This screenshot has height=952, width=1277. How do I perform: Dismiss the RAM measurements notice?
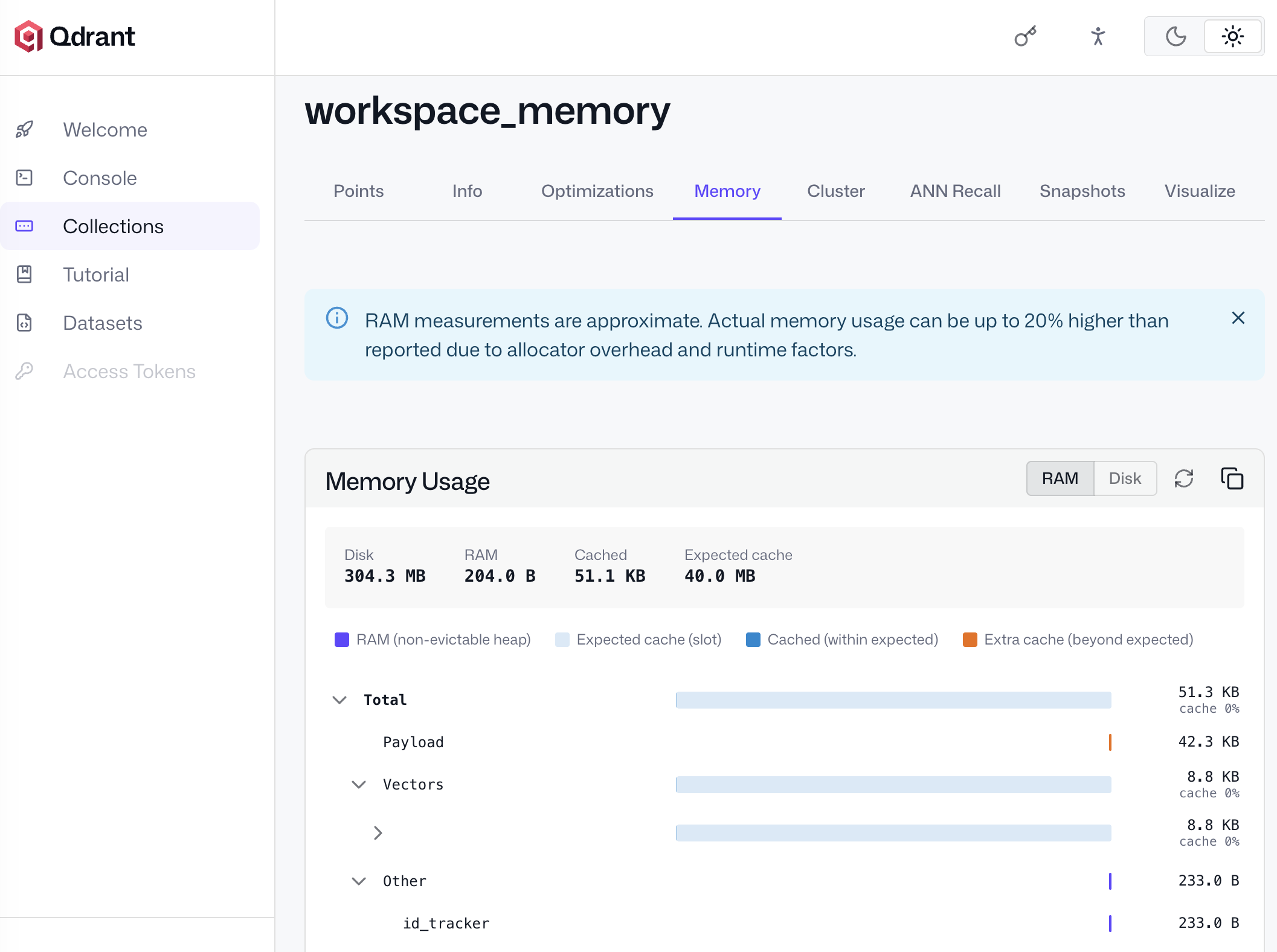point(1238,318)
